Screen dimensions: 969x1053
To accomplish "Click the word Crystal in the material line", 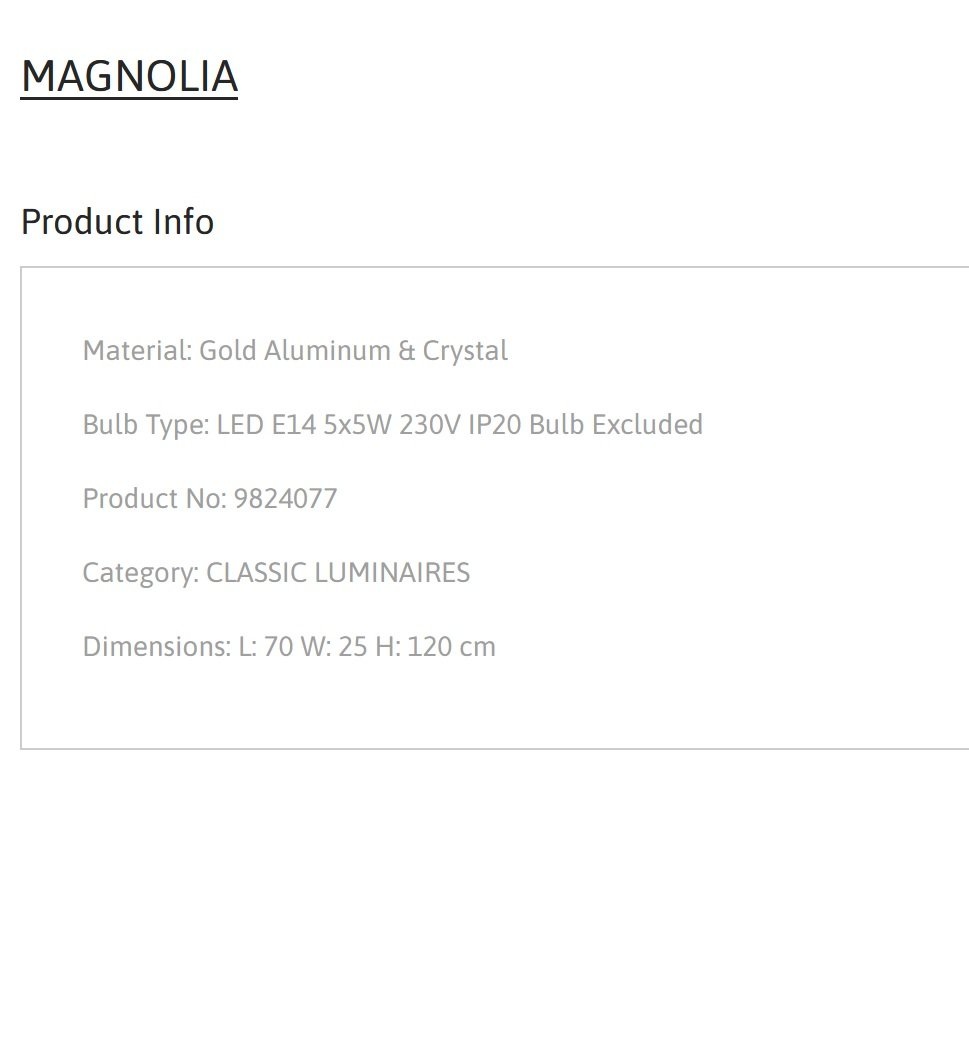I will (x=465, y=351).
